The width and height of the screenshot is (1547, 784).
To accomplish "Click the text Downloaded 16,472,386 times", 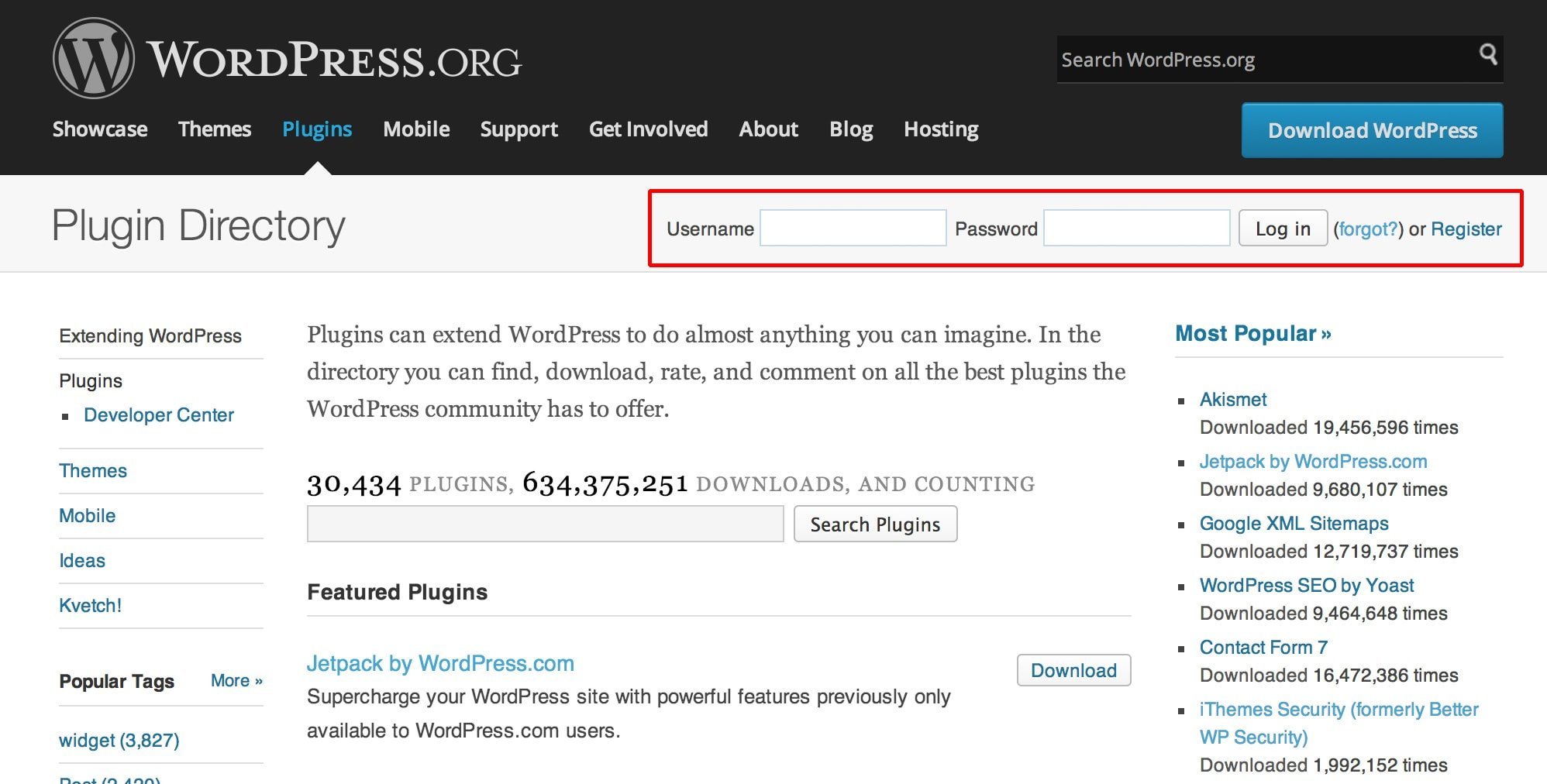I will click(x=1328, y=676).
